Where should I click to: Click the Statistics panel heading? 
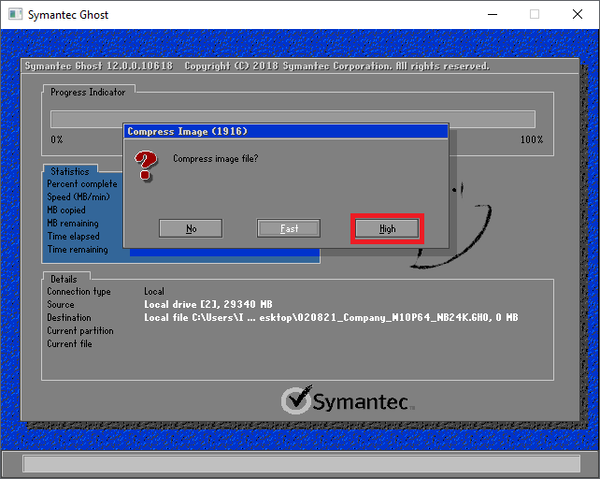coord(70,171)
